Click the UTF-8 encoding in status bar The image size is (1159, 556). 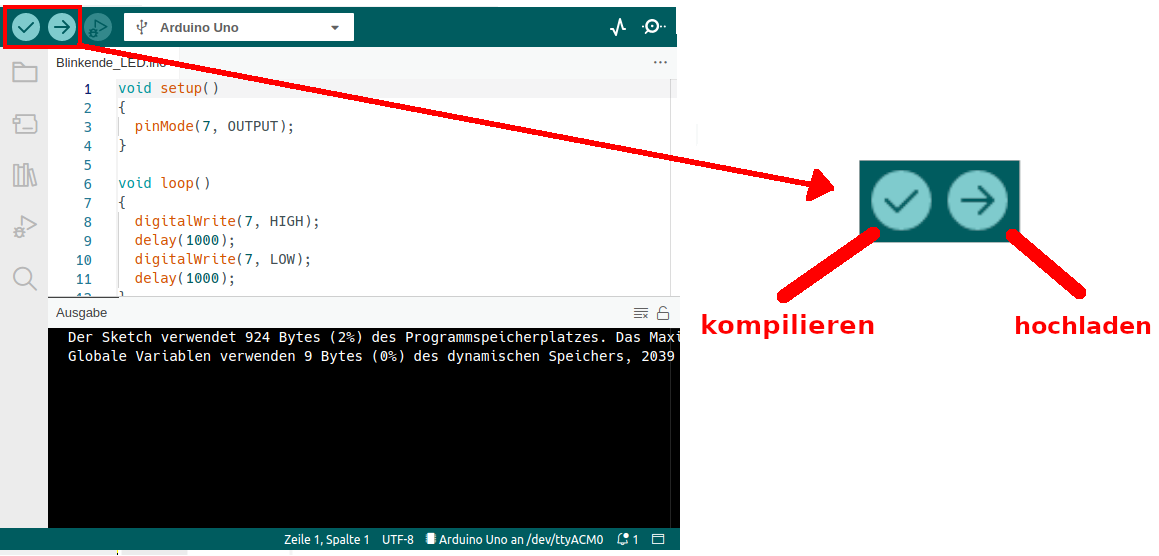(397, 540)
